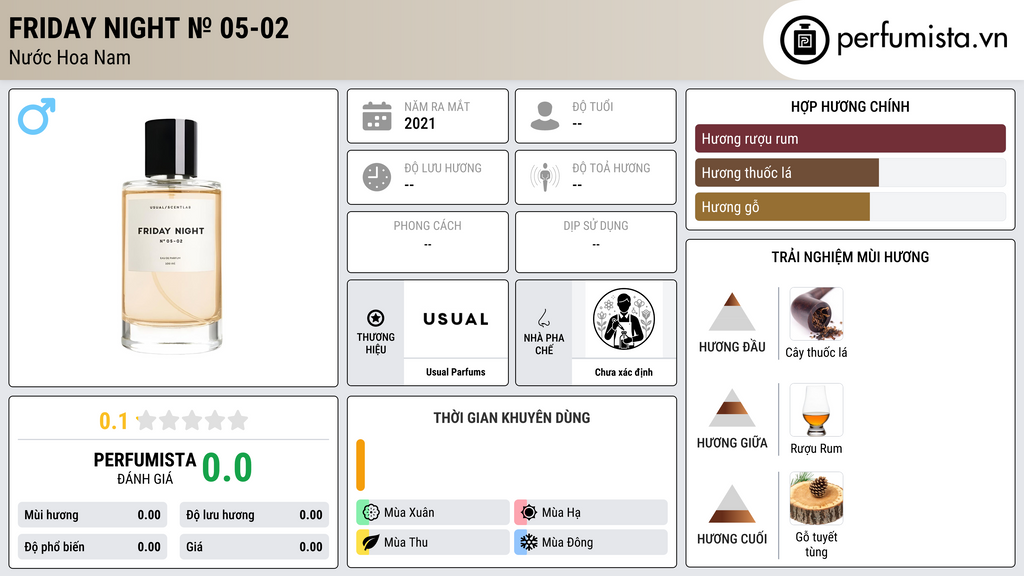Click the Mùa Thu leaf icon
1024x576 pixels.
tap(371, 542)
